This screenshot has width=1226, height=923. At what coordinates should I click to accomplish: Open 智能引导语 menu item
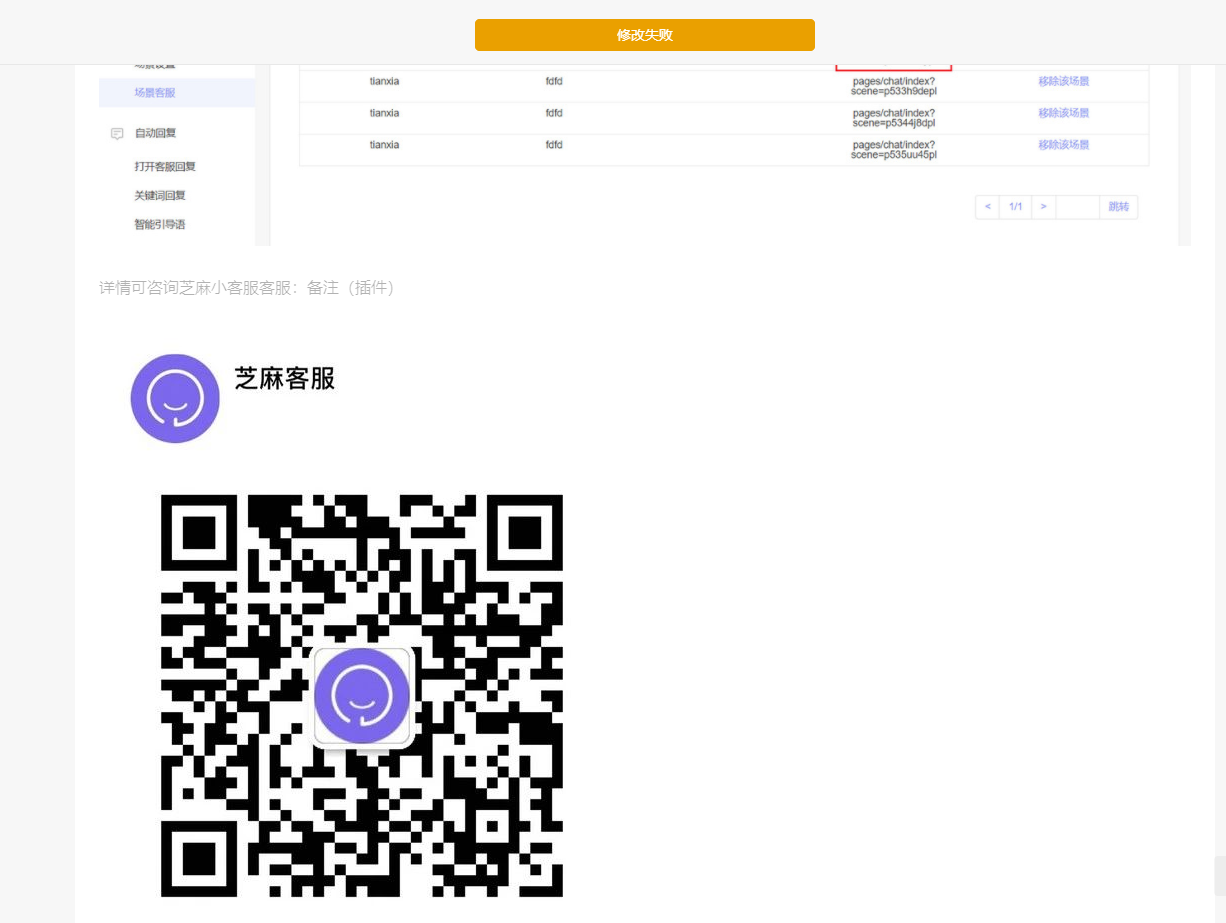[160, 224]
